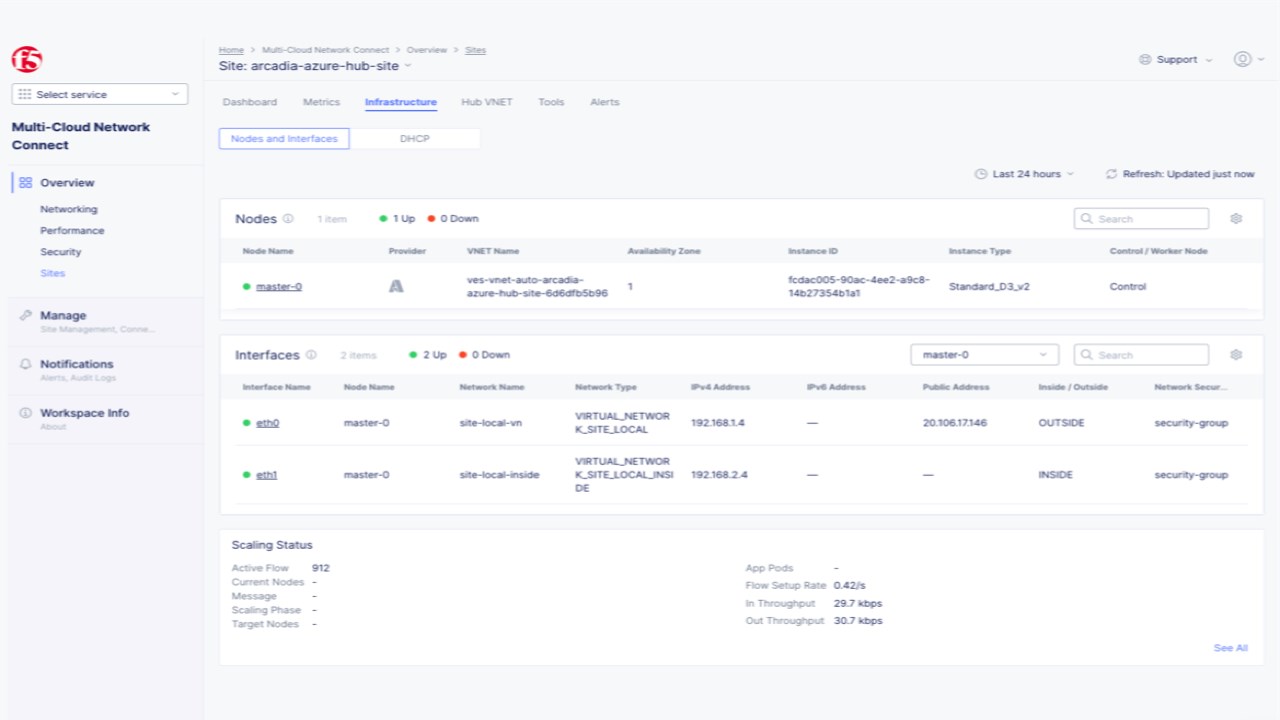Viewport: 1280px width, 720px height.
Task: Click the Availability Zone column header
Action: (x=664, y=251)
